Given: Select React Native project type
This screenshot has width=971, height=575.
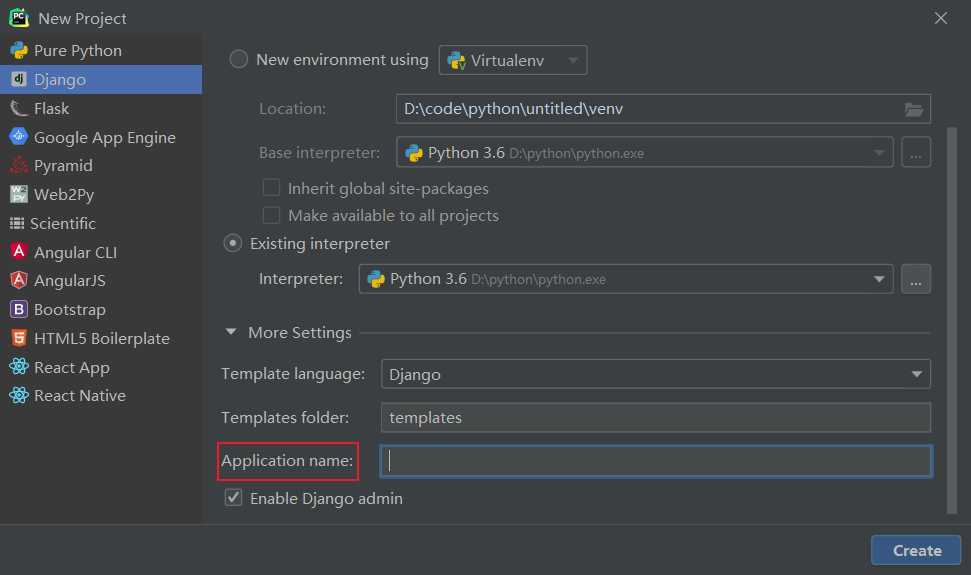Looking at the screenshot, I should coord(101,396).
